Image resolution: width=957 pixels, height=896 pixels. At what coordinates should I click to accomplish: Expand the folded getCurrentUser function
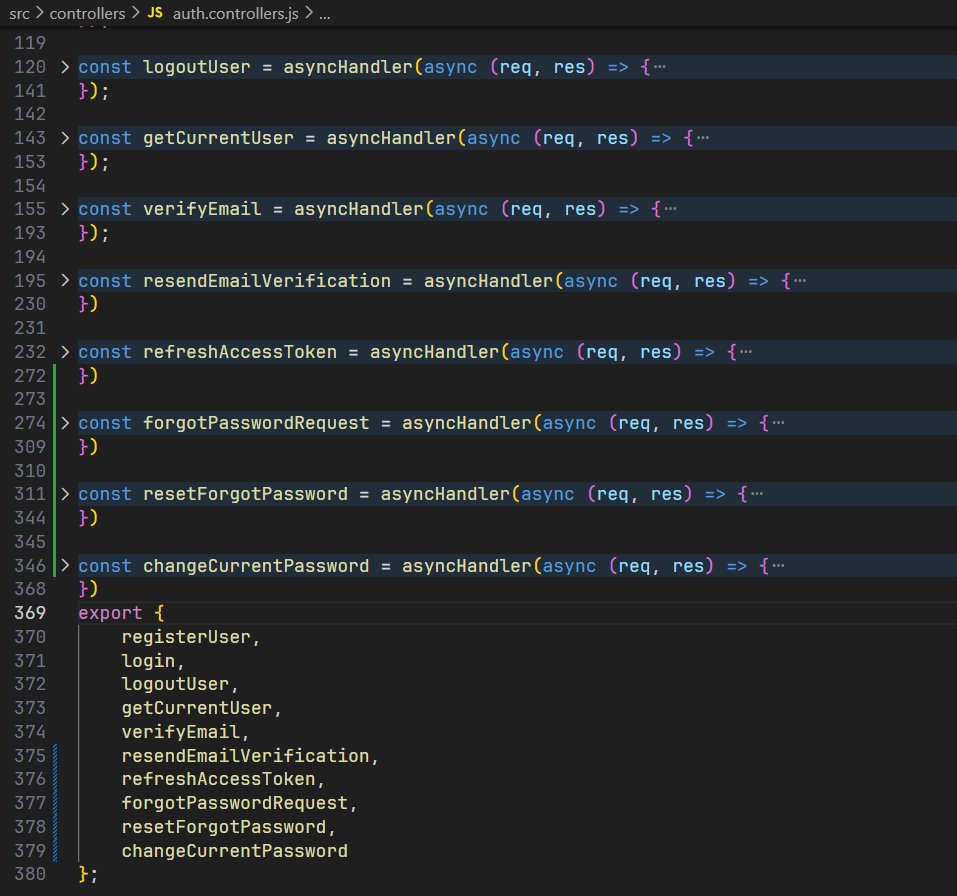tap(65, 138)
